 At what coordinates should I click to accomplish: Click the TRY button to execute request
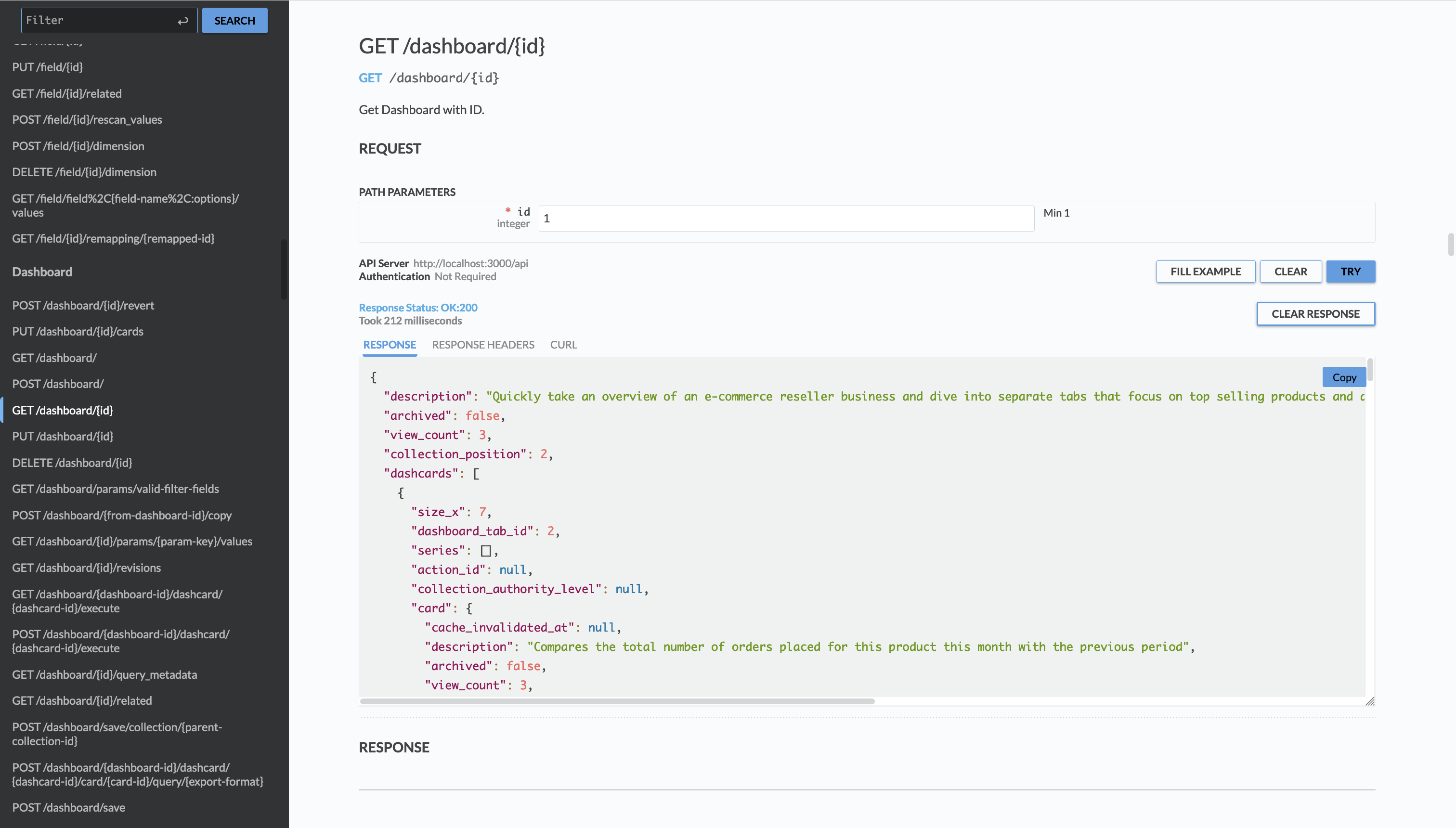point(1350,271)
